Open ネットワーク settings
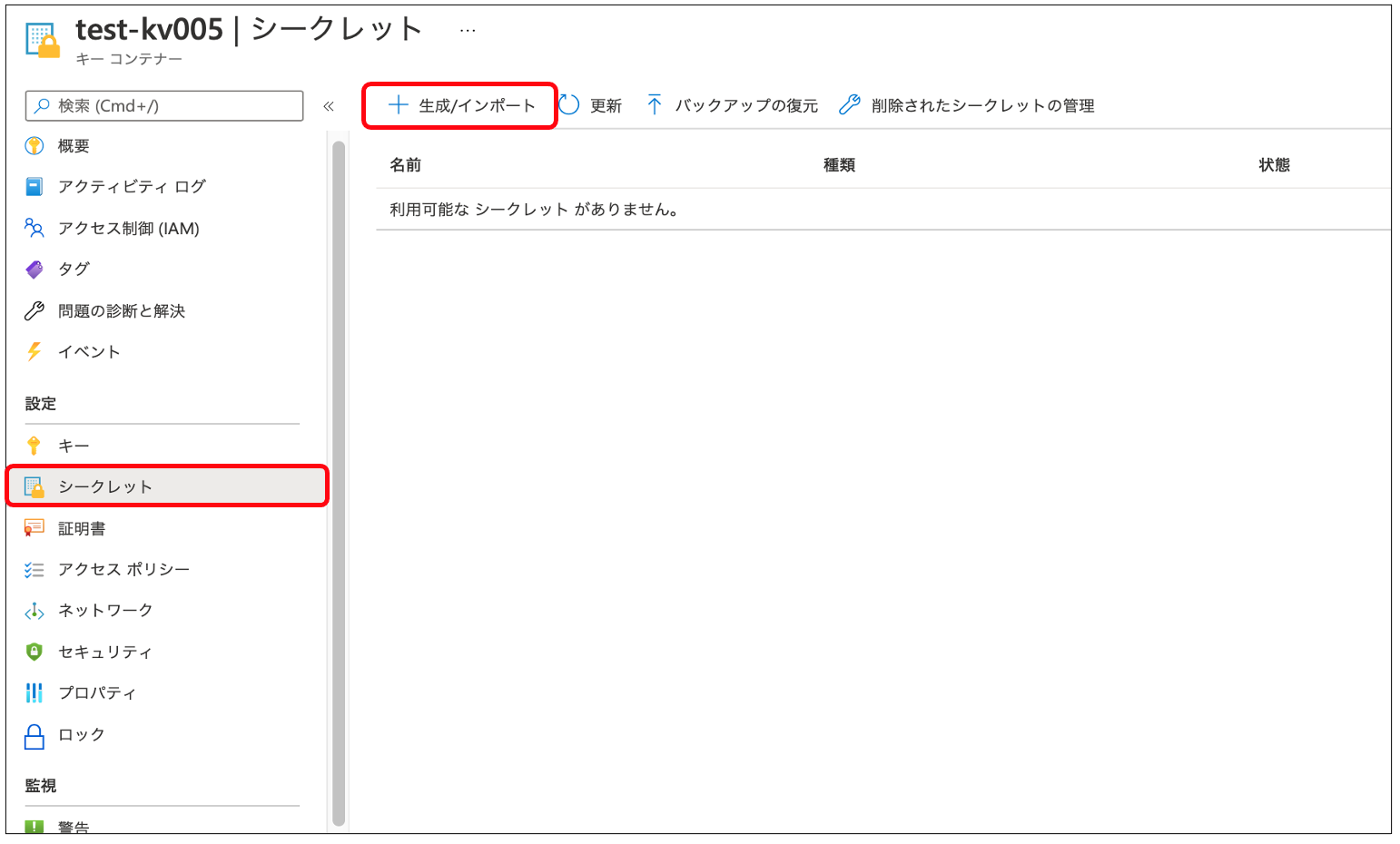 coord(105,610)
